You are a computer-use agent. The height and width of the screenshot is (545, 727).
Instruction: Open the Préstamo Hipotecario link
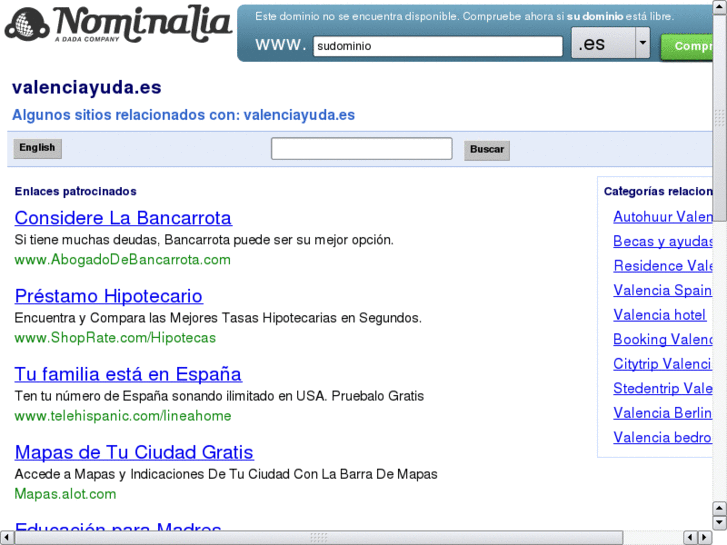click(x=108, y=296)
